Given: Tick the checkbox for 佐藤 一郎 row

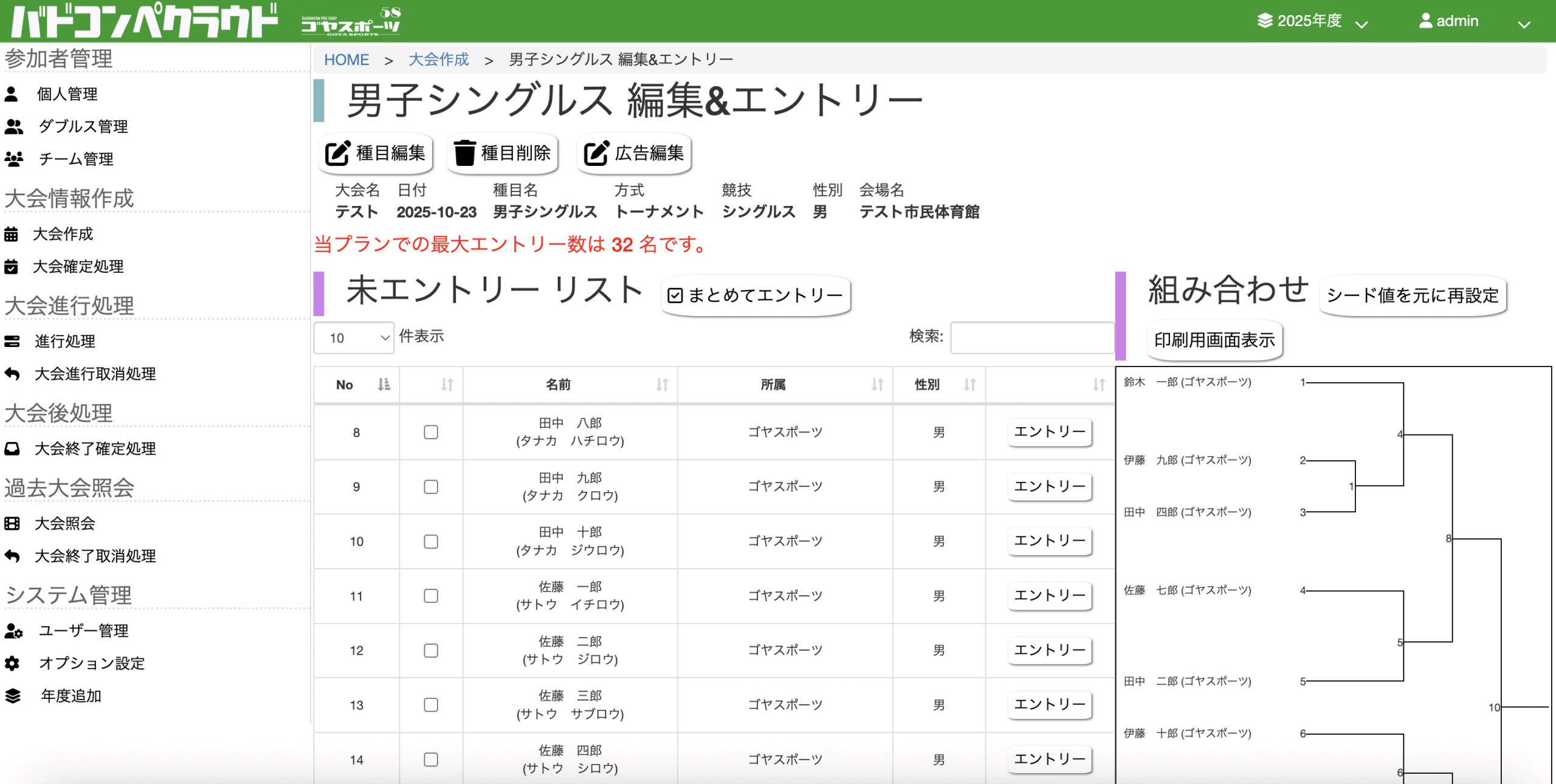Looking at the screenshot, I should (x=431, y=596).
